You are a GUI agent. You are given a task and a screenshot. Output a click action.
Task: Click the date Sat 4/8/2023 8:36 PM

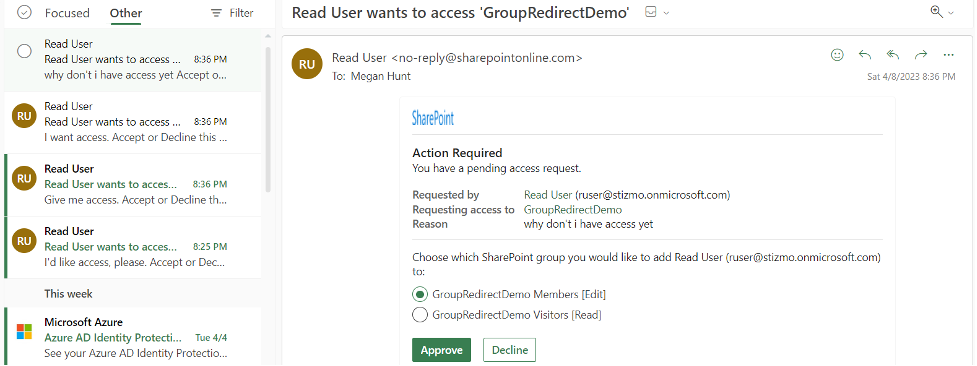tap(911, 77)
